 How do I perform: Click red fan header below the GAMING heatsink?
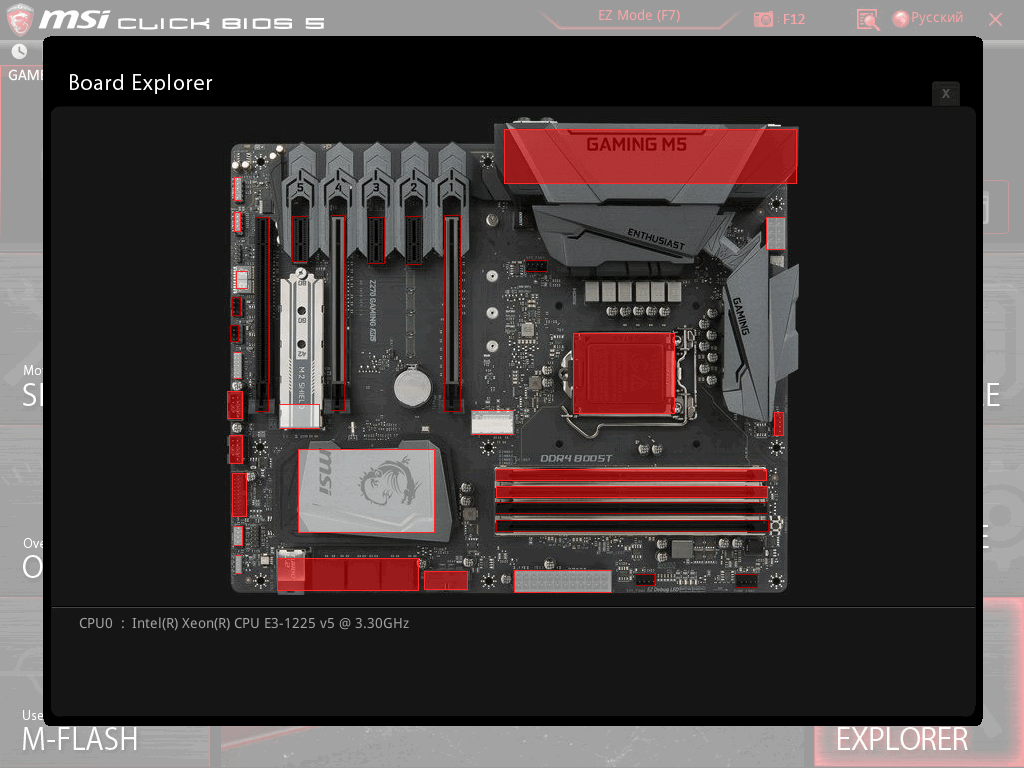(778, 424)
